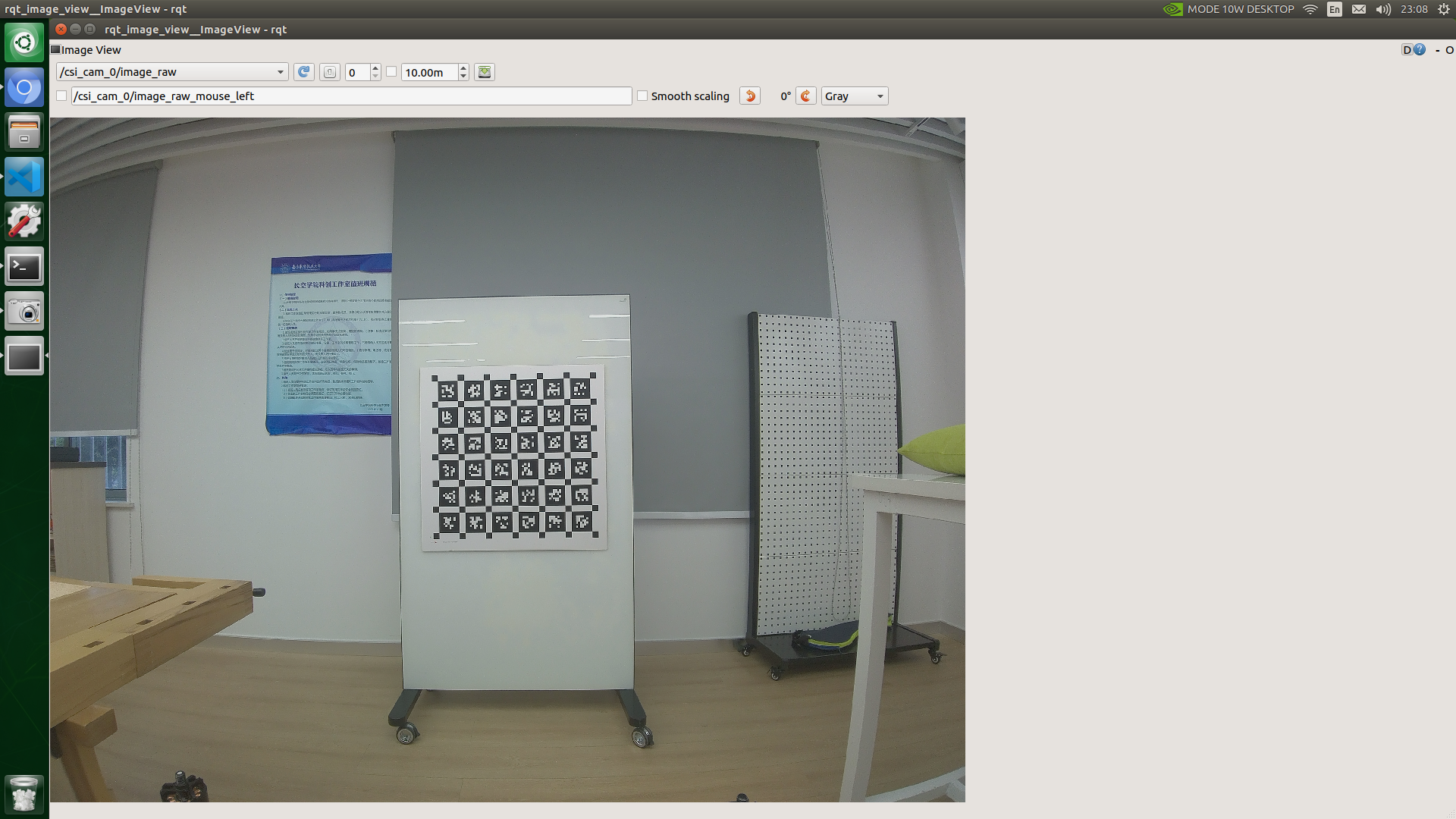The height and width of the screenshot is (819, 1456).
Task: Rotate the image clockwise
Action: click(805, 96)
